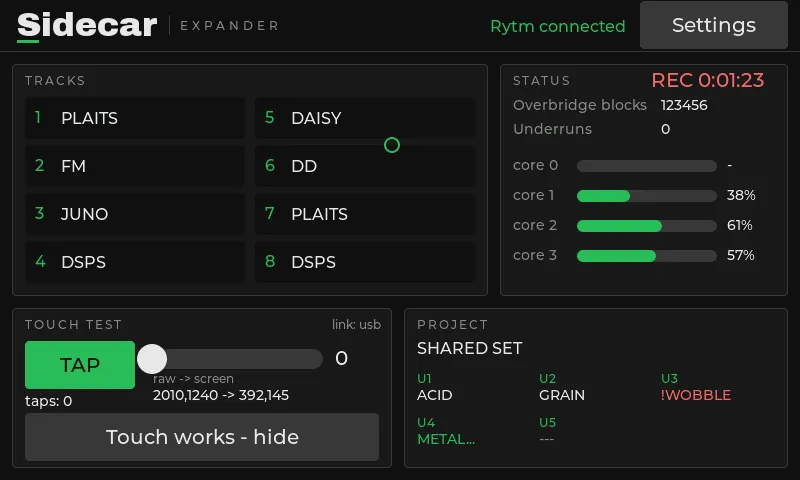Click the touch test slider handle
This screenshot has height=480, width=800.
[x=152, y=359]
